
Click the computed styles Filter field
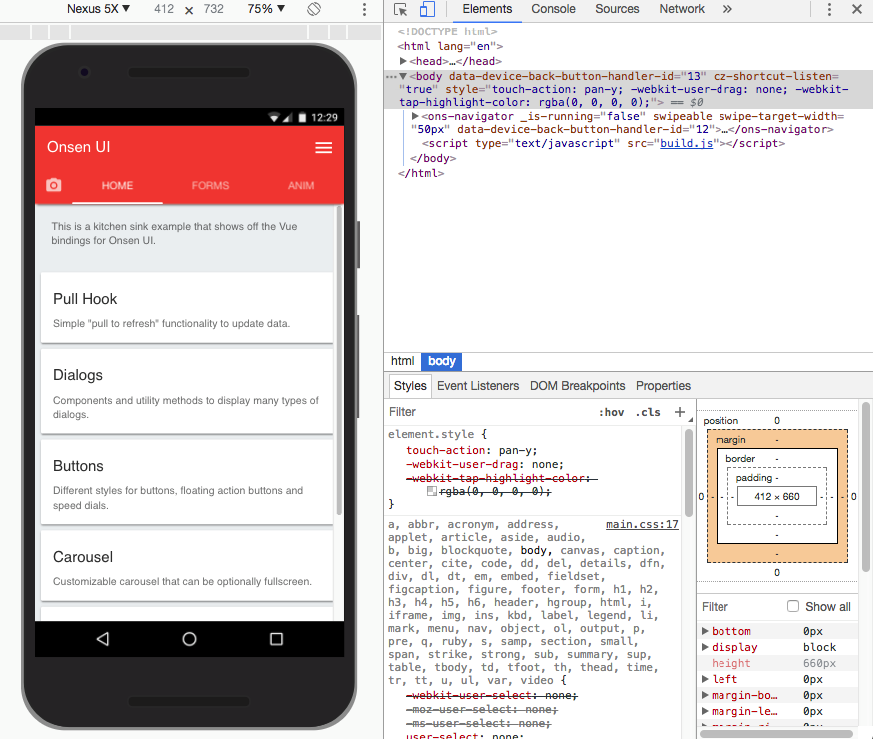point(740,606)
